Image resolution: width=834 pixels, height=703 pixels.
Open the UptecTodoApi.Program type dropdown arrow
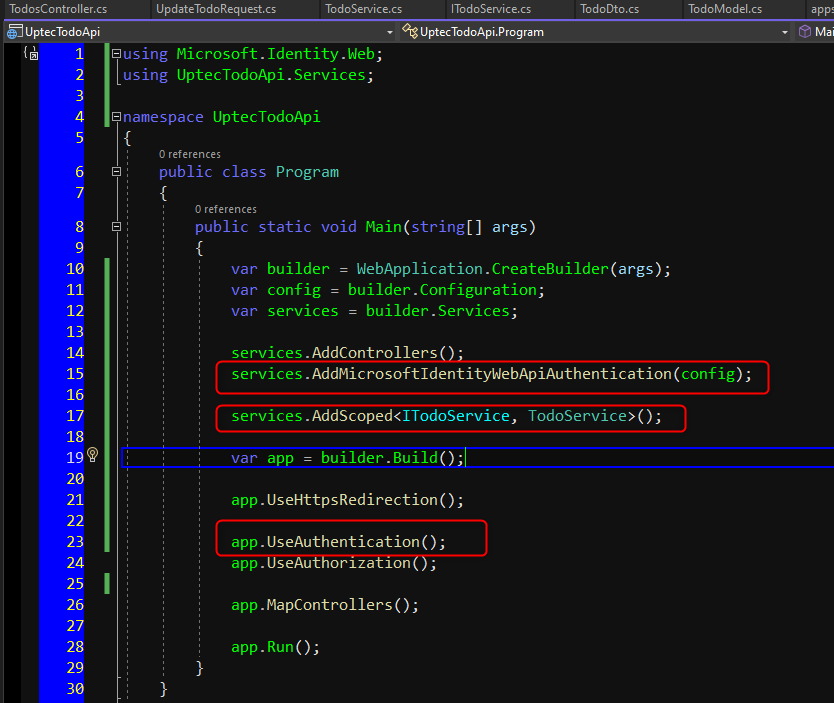(783, 32)
